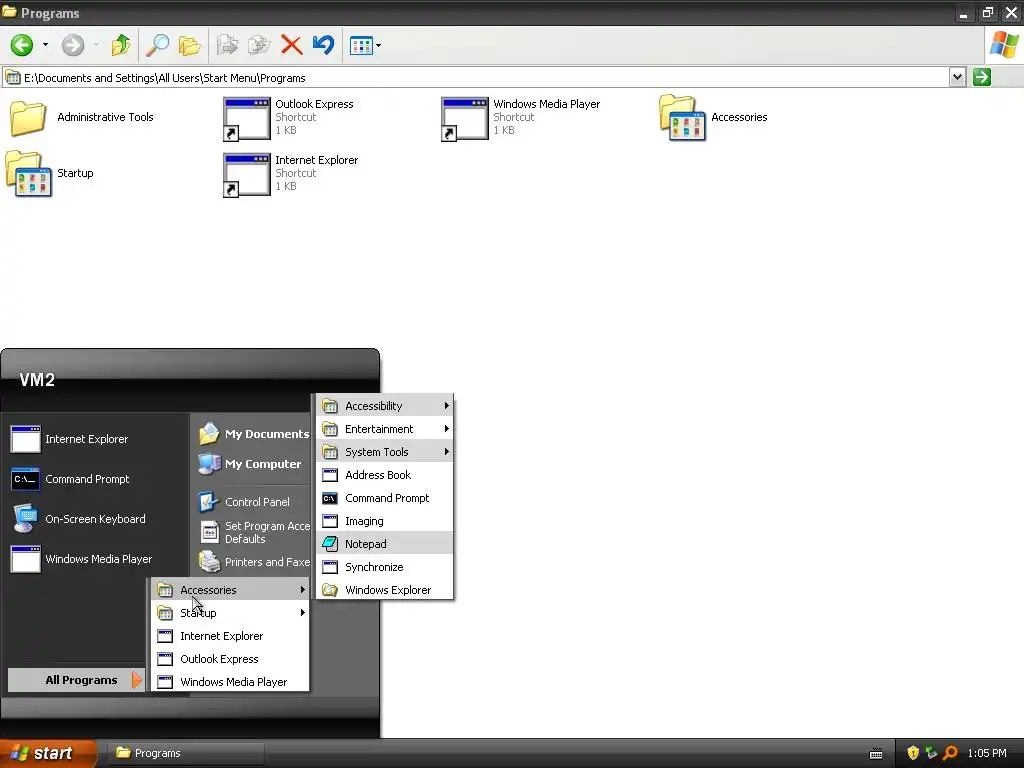
Task: Open My Documents from Start menu
Action: [253, 434]
